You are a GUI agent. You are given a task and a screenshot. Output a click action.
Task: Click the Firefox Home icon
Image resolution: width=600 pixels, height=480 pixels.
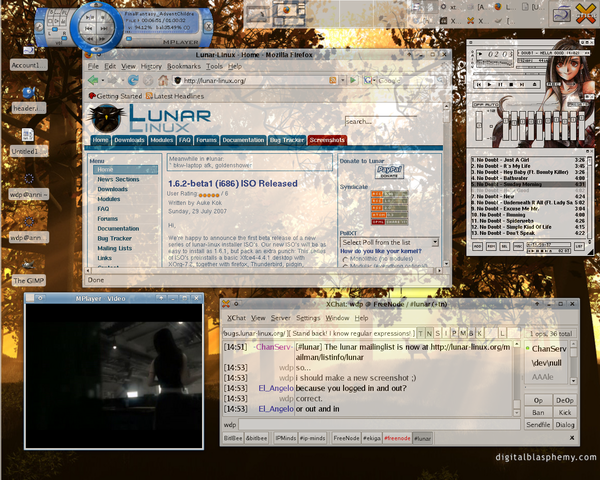[x=163, y=80]
